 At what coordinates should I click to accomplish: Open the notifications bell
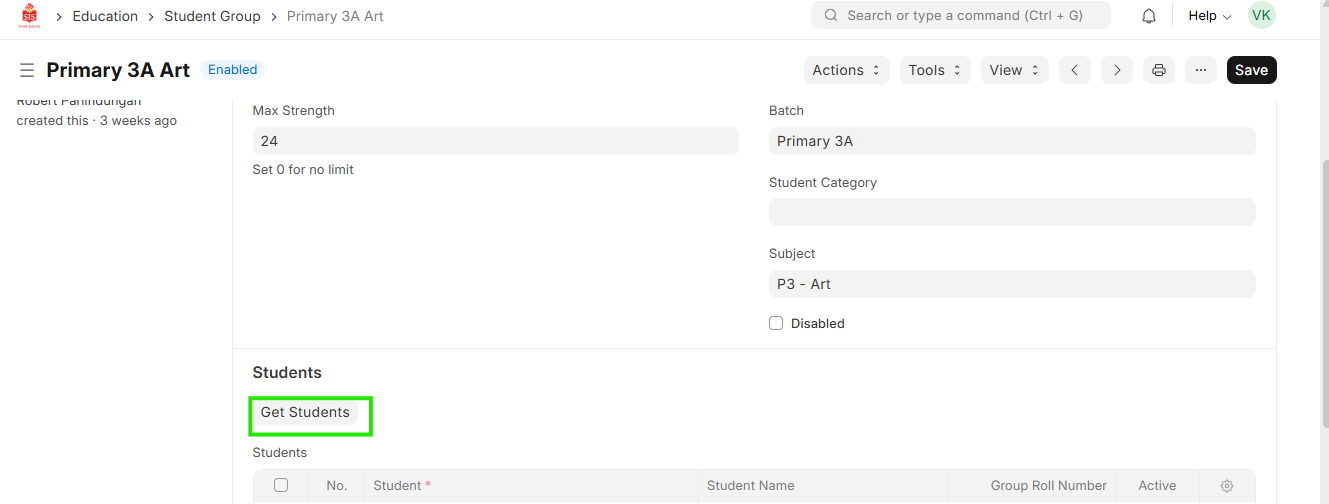(1149, 16)
